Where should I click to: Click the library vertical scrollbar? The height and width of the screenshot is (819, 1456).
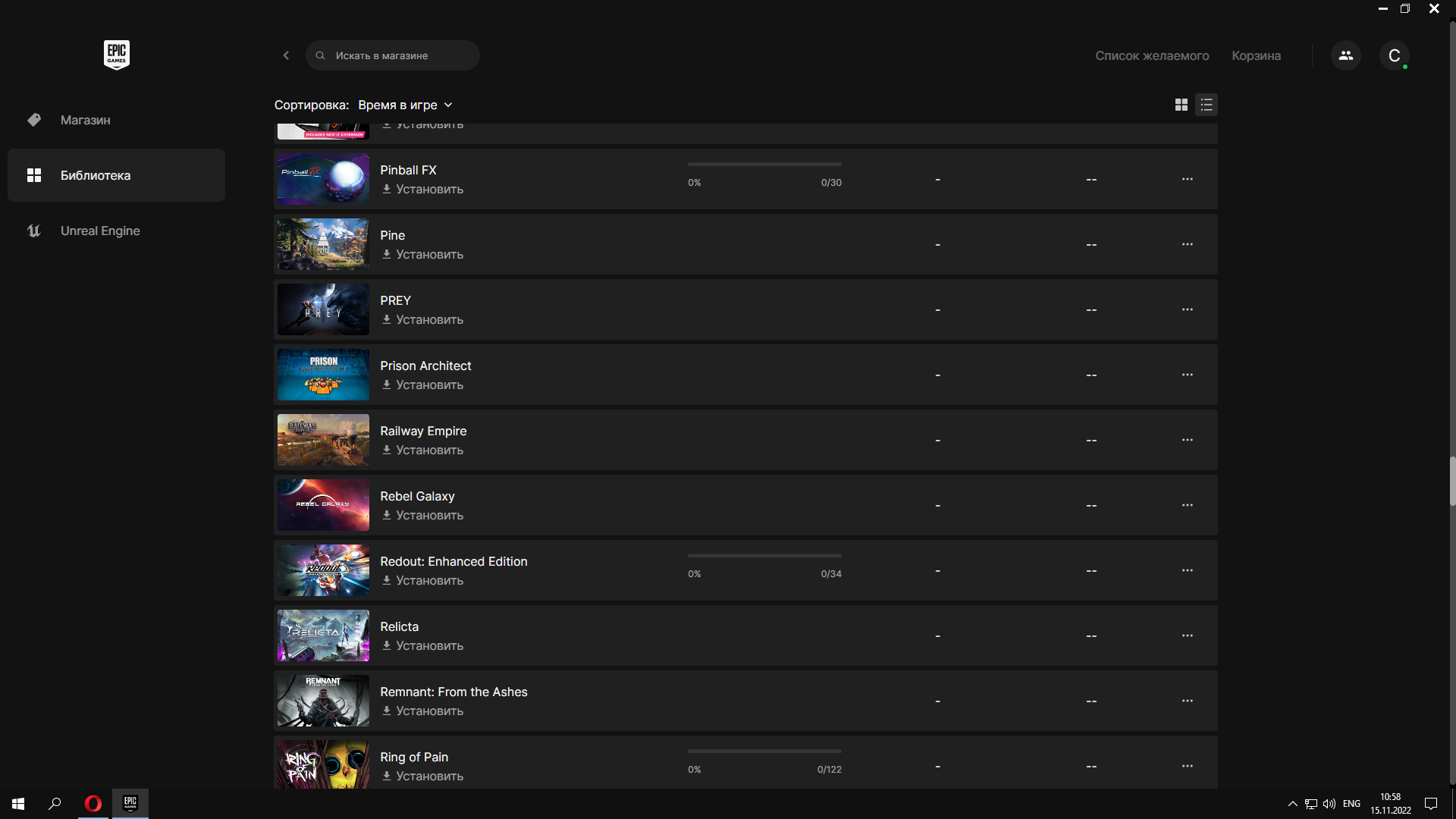pos(1452,482)
